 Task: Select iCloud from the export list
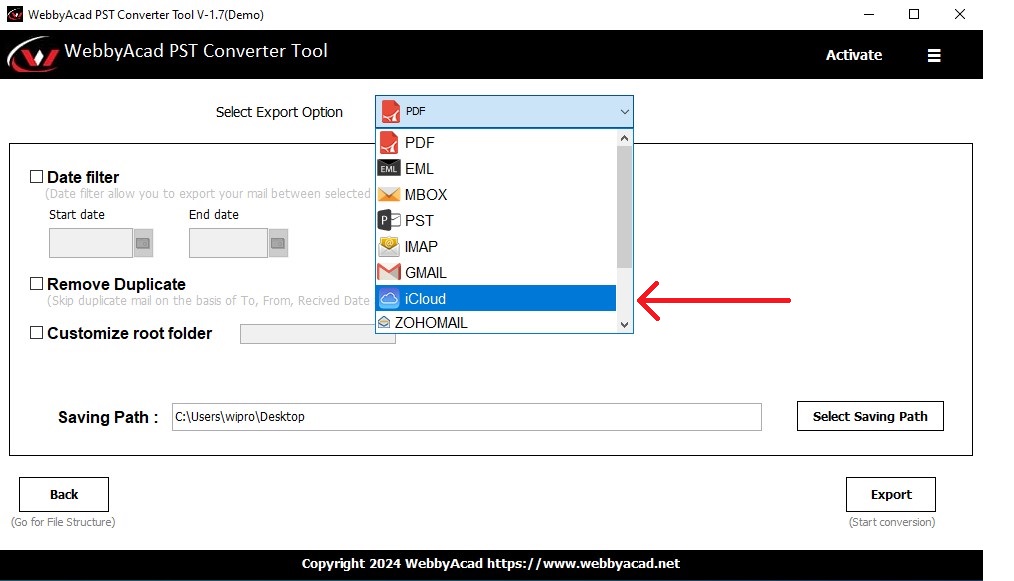click(496, 298)
